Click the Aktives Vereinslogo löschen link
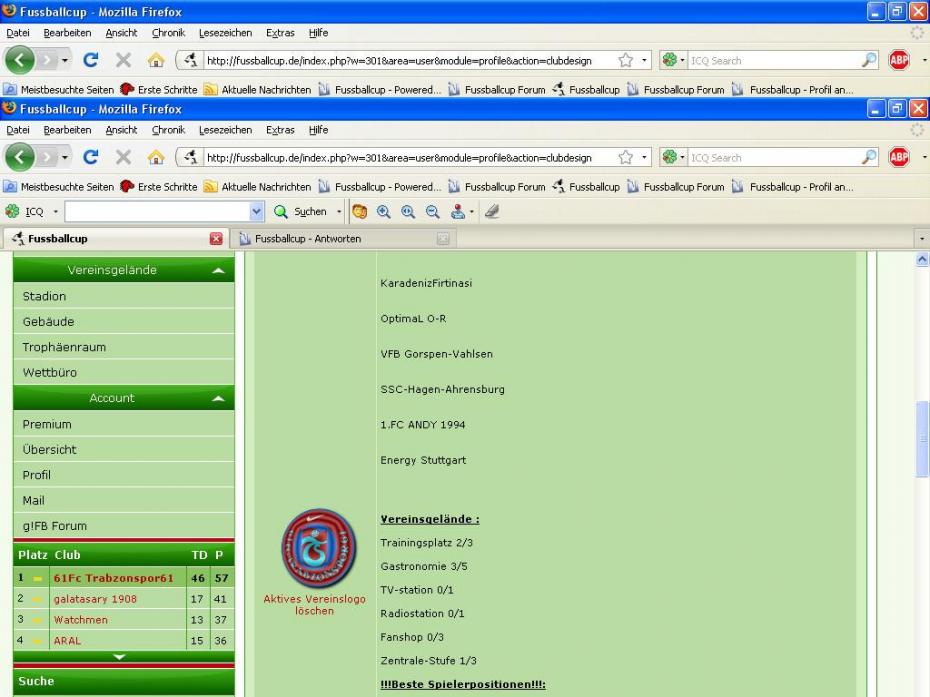Screen dimensions: 930x697 tap(314, 605)
